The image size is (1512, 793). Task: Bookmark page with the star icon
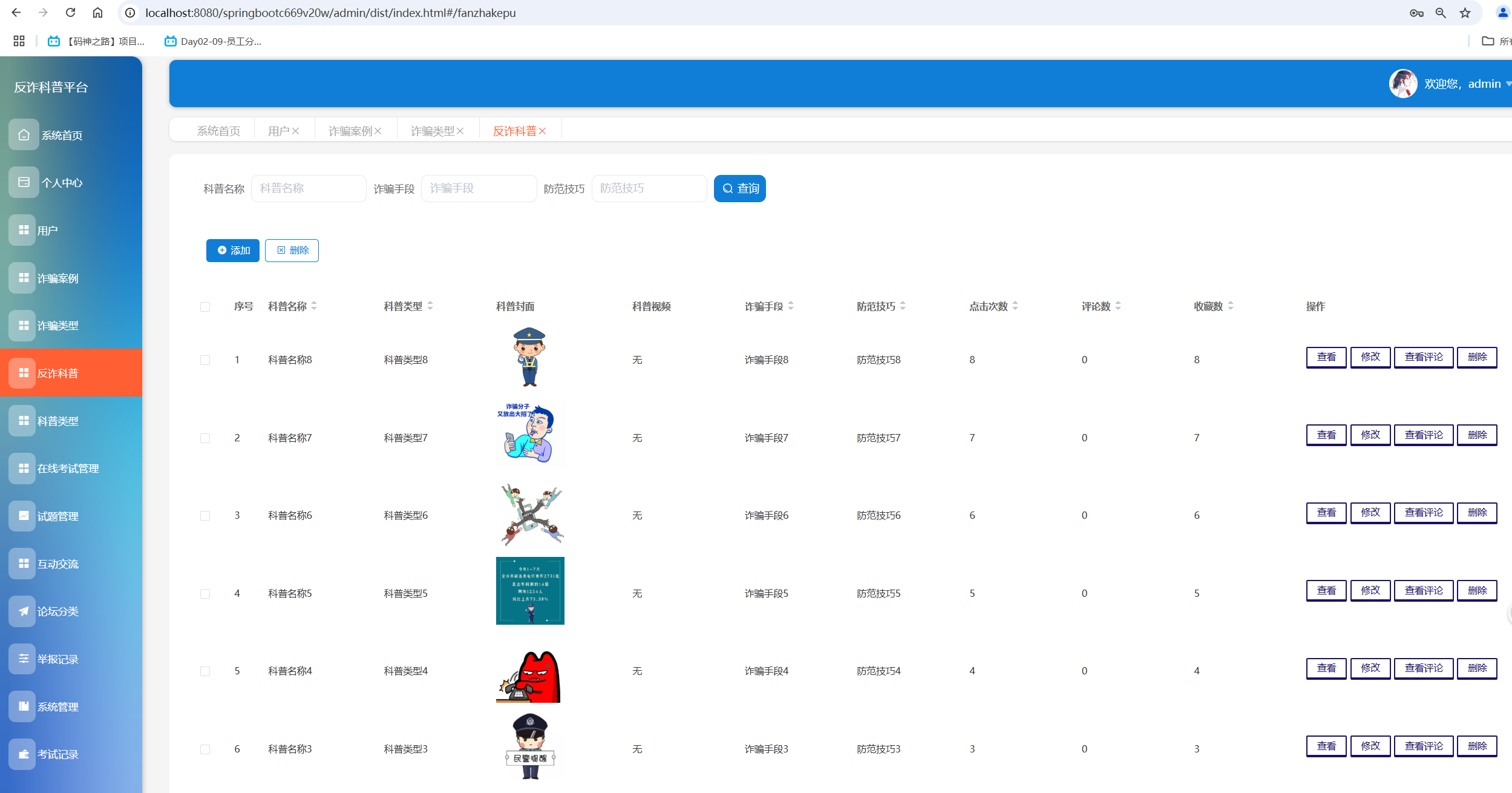[x=1465, y=13]
